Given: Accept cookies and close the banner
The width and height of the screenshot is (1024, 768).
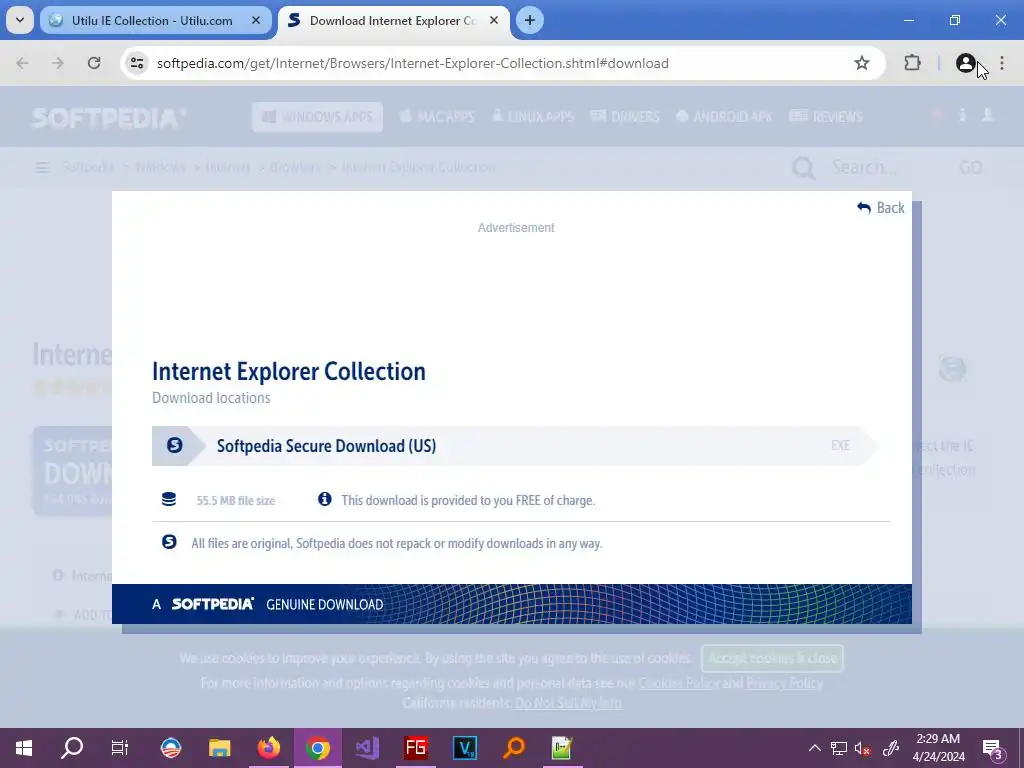Looking at the screenshot, I should coord(772,658).
